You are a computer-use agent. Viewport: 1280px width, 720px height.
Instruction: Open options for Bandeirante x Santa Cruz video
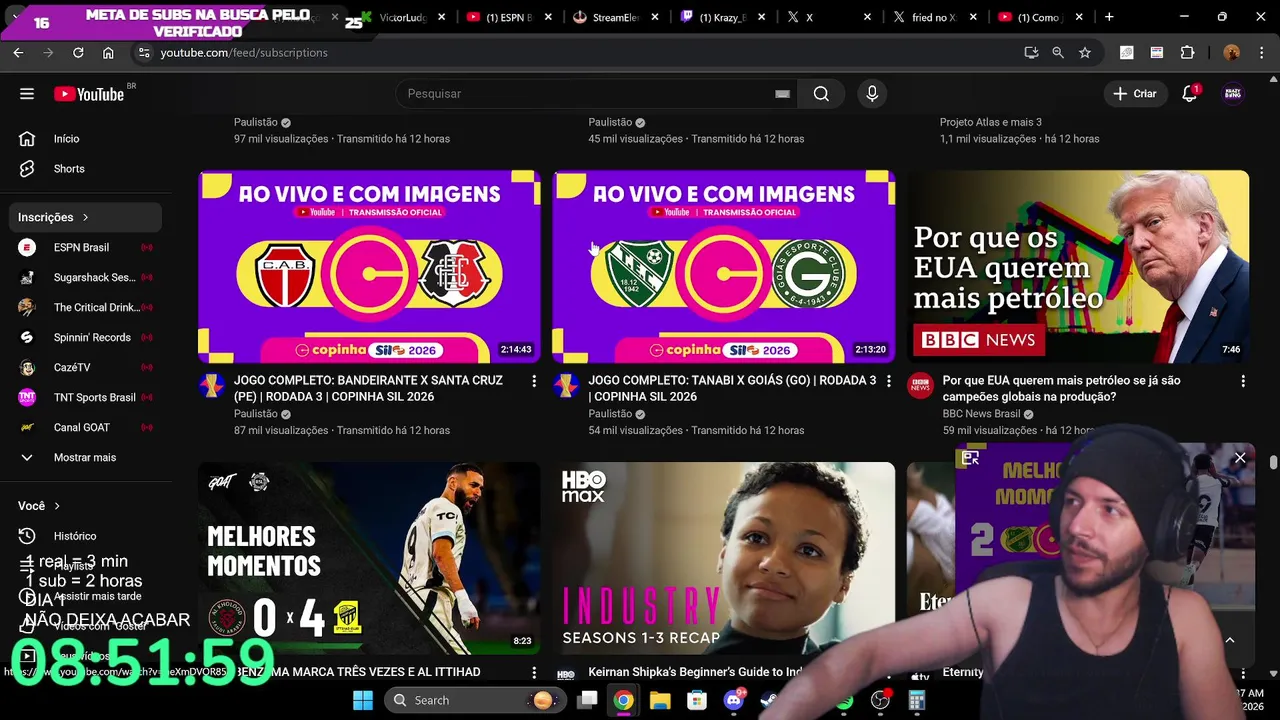point(534,381)
